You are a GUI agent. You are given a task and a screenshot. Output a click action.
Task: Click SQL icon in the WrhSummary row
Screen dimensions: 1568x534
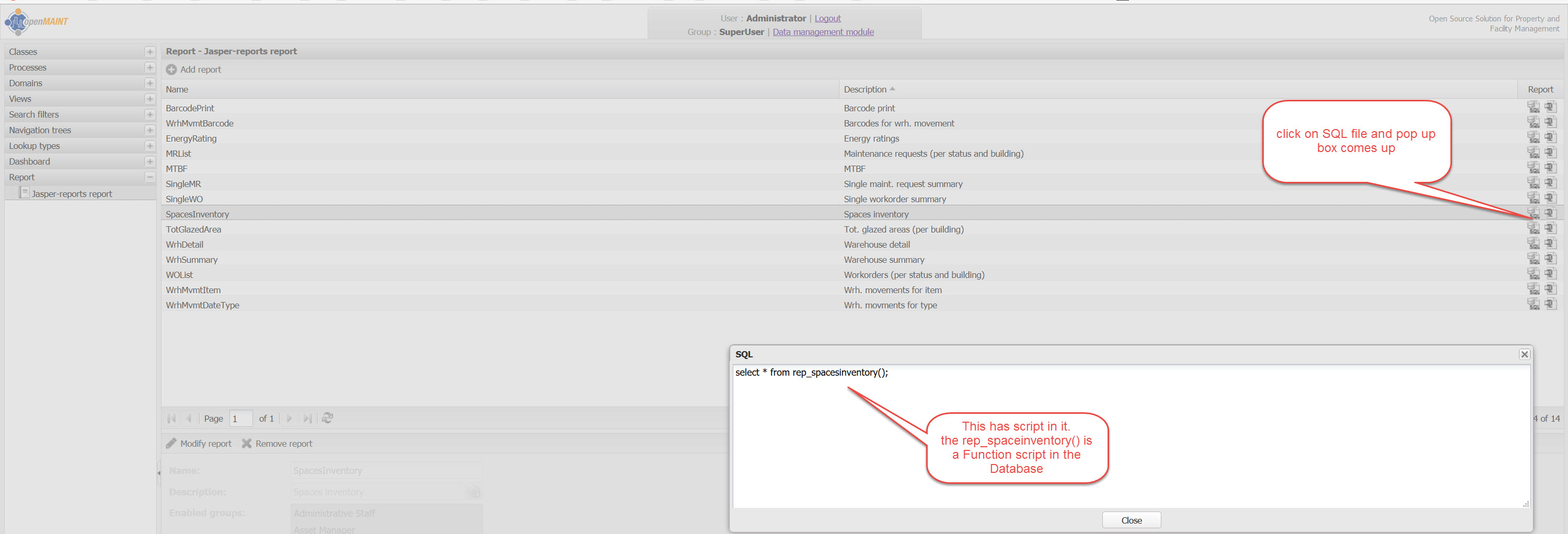pos(1532,259)
